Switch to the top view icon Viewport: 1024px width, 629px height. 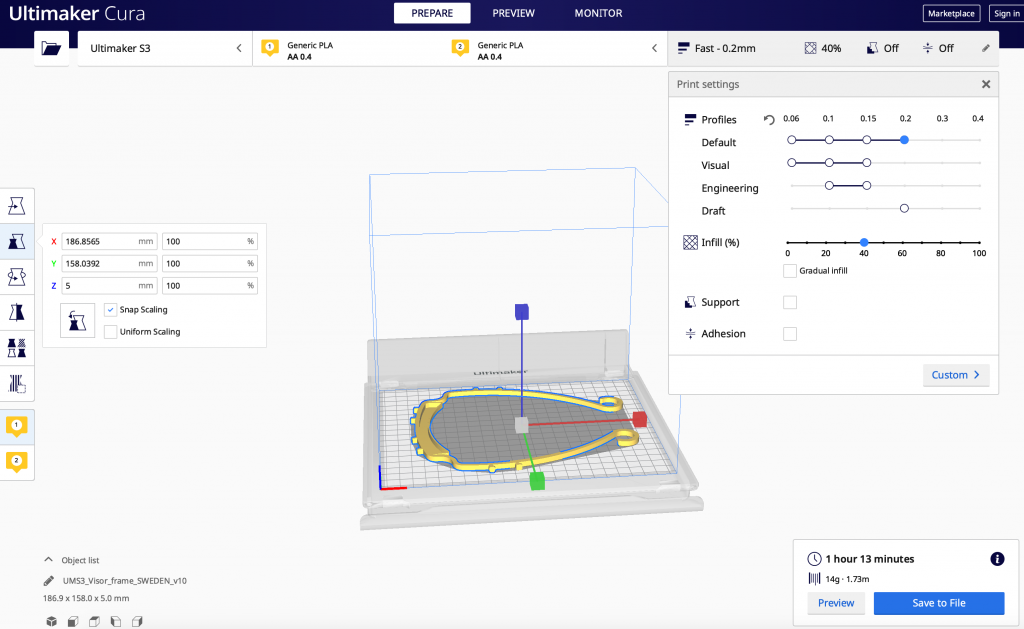point(95,621)
